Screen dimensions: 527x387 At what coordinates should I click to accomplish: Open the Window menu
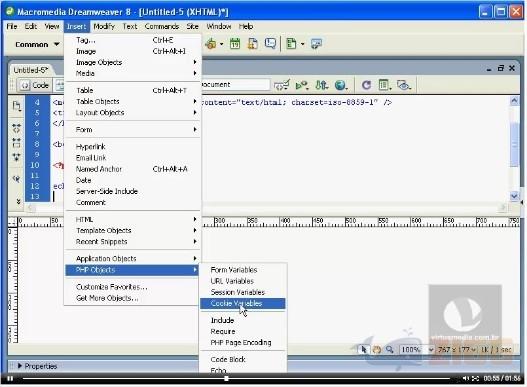(218, 26)
